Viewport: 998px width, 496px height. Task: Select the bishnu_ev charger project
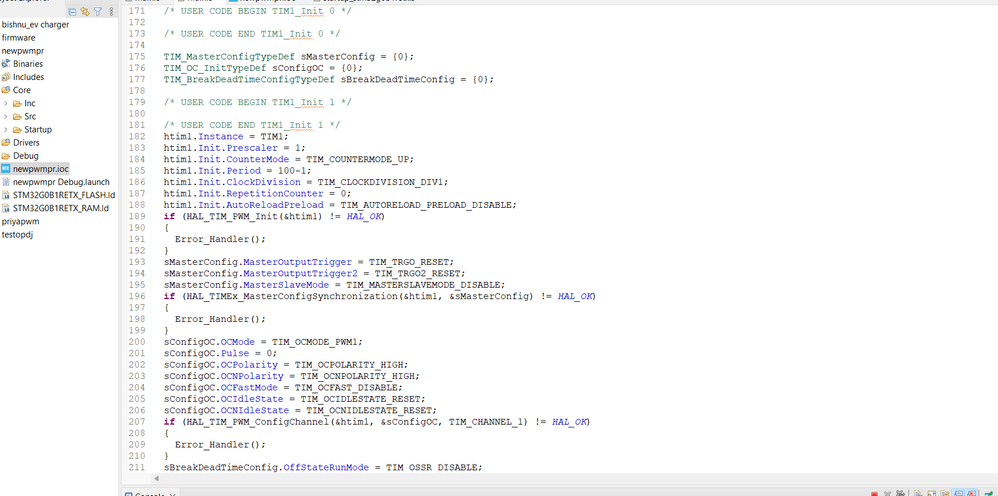36,24
